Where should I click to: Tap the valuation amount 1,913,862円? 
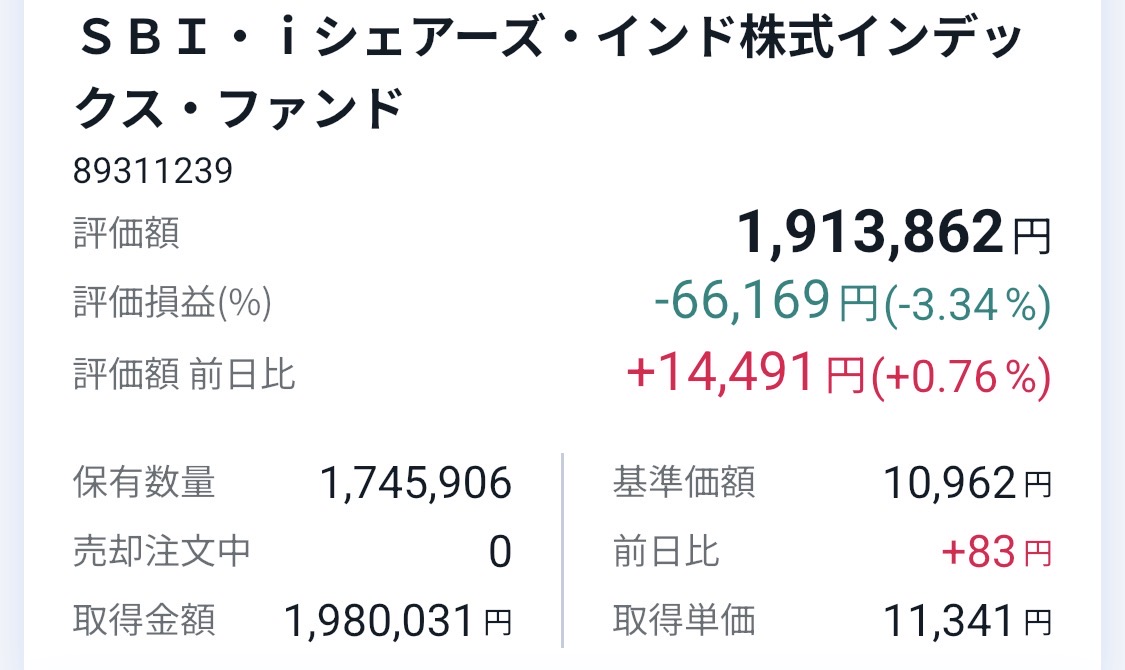pyautogui.click(x=893, y=235)
